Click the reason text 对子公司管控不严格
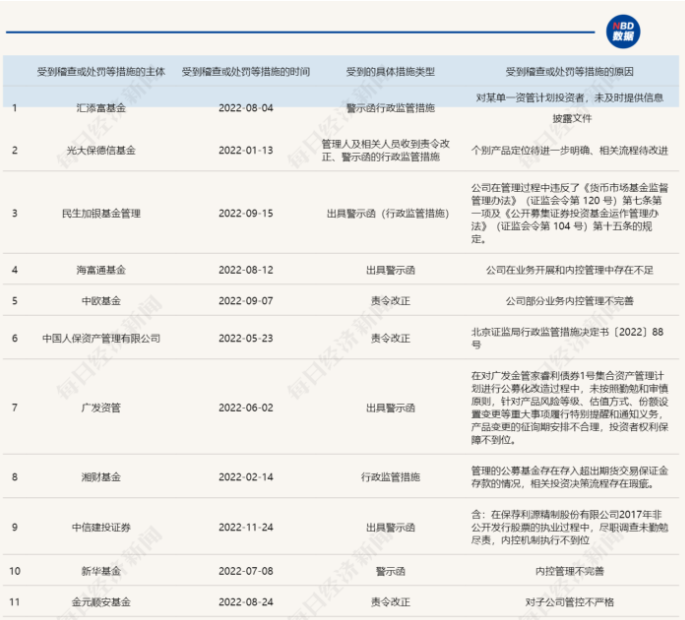Viewport: 685px width, 620px height. pyautogui.click(x=570, y=603)
